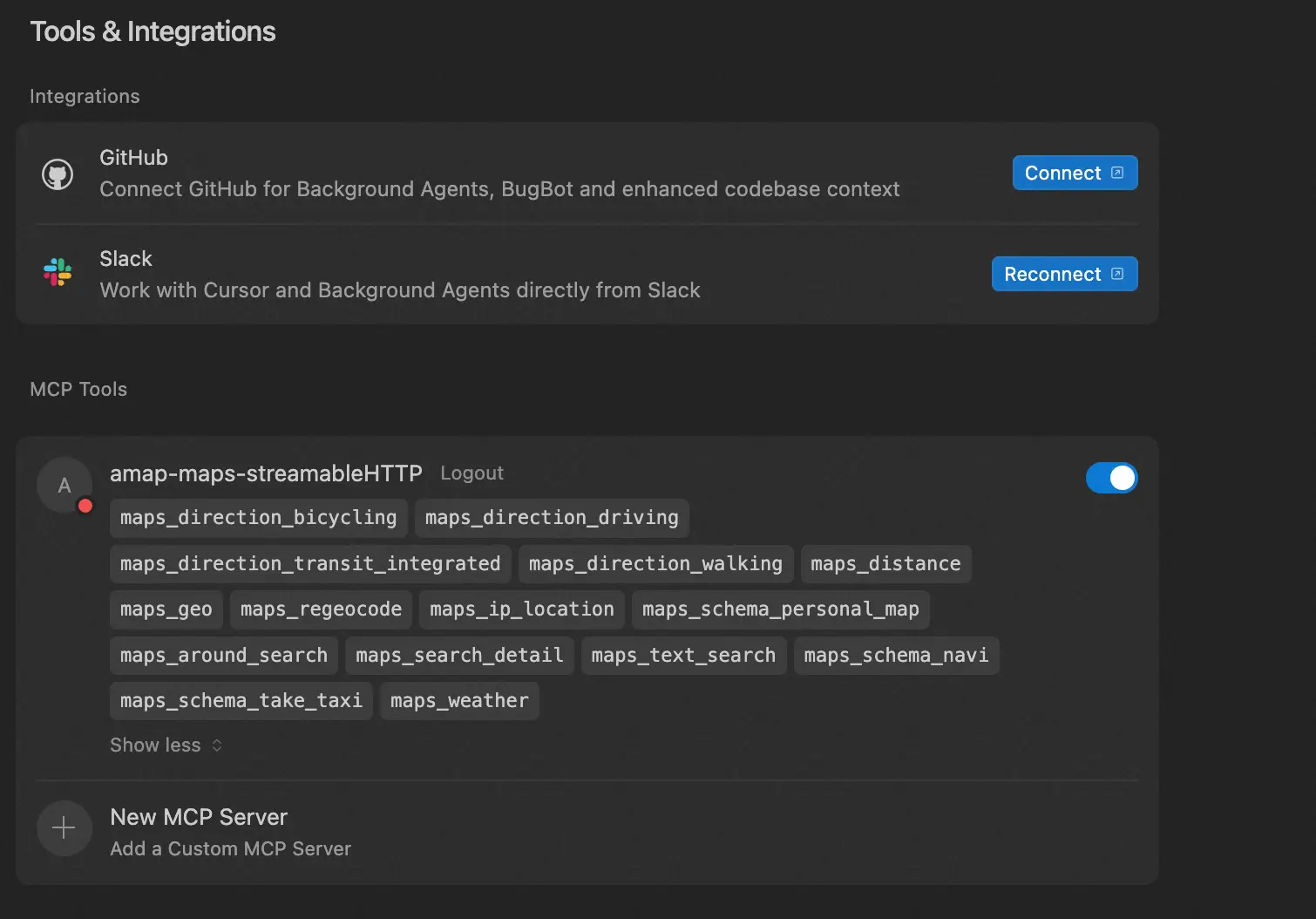The width and height of the screenshot is (1316, 919).
Task: Click the amap server avatar icon
Action: (64, 486)
